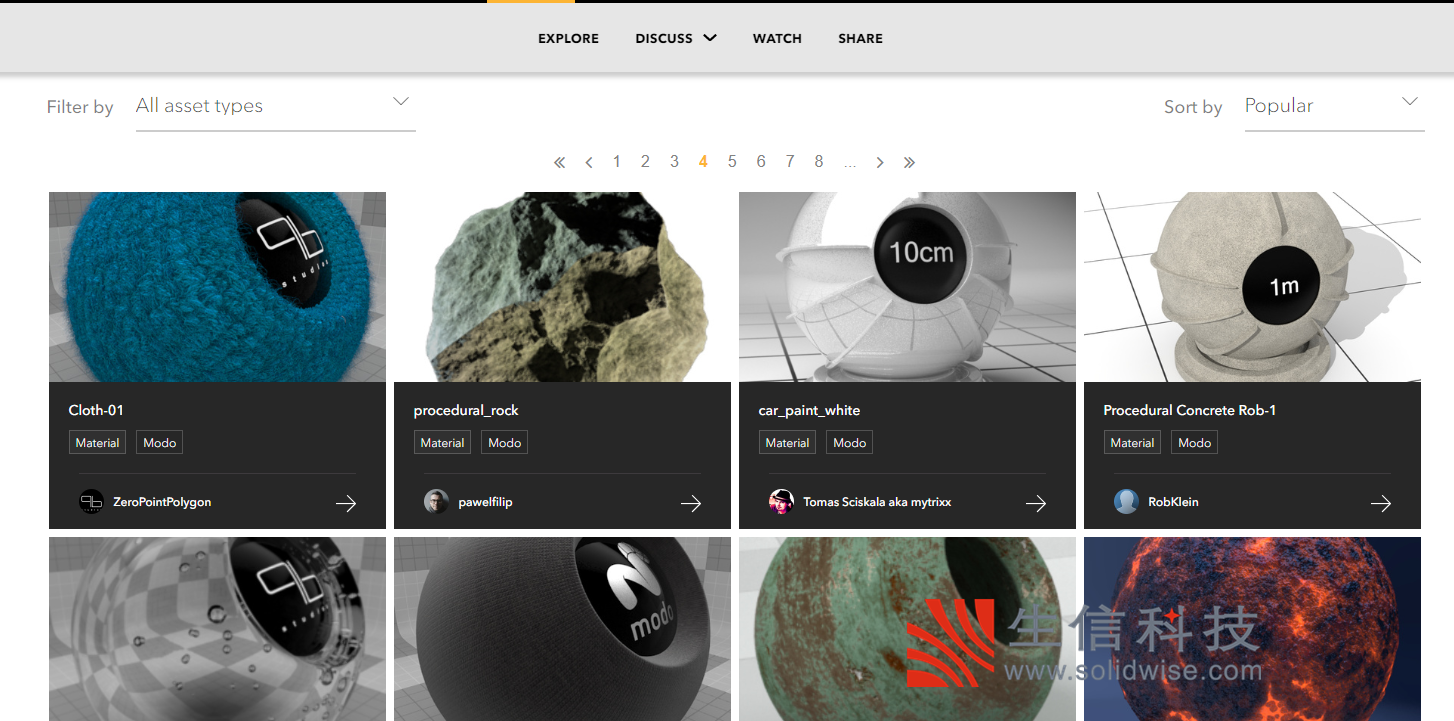Viewport: 1454px width, 721px height.
Task: Click the pagination ellipsis for more pages
Action: coord(850,163)
